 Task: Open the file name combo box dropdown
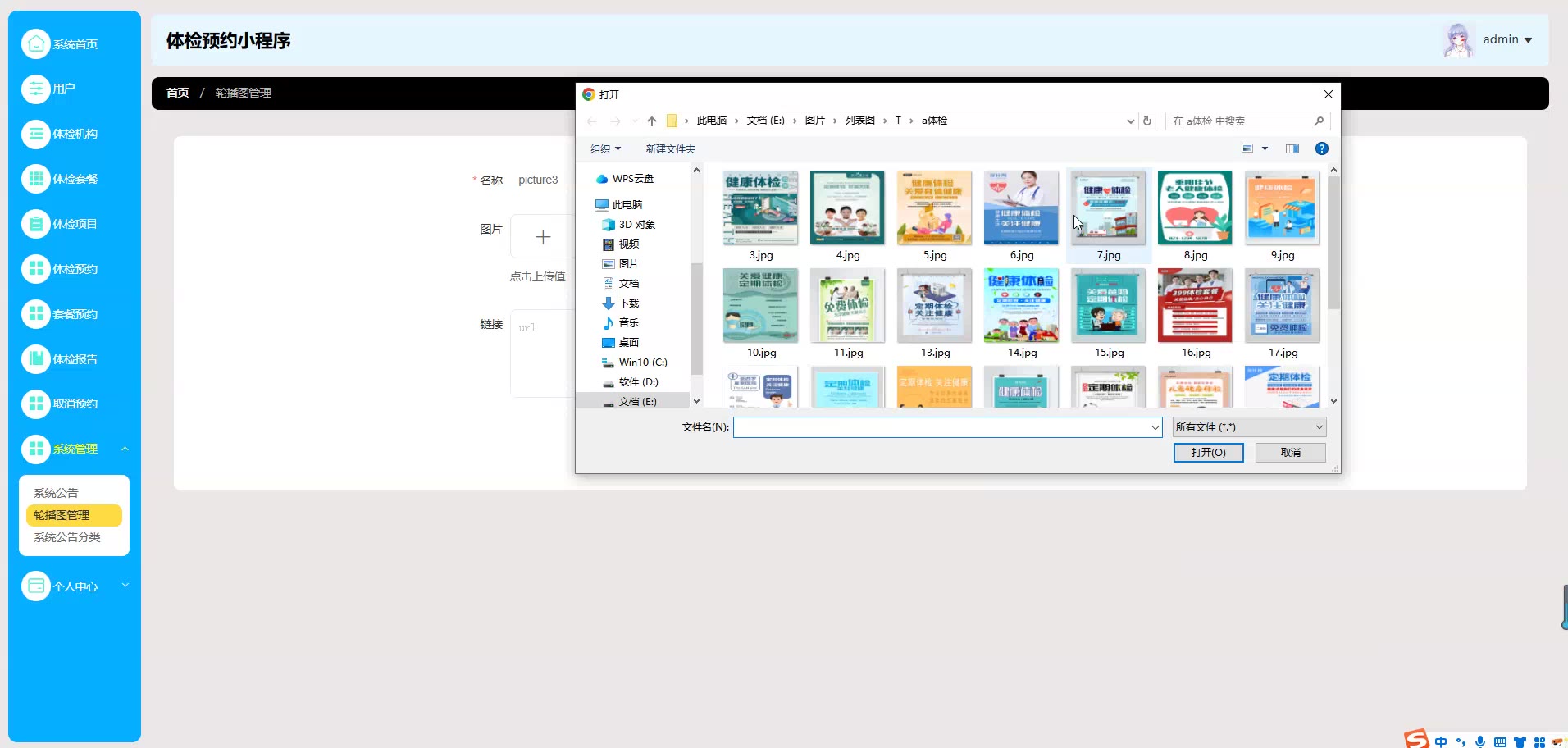pyautogui.click(x=1155, y=427)
